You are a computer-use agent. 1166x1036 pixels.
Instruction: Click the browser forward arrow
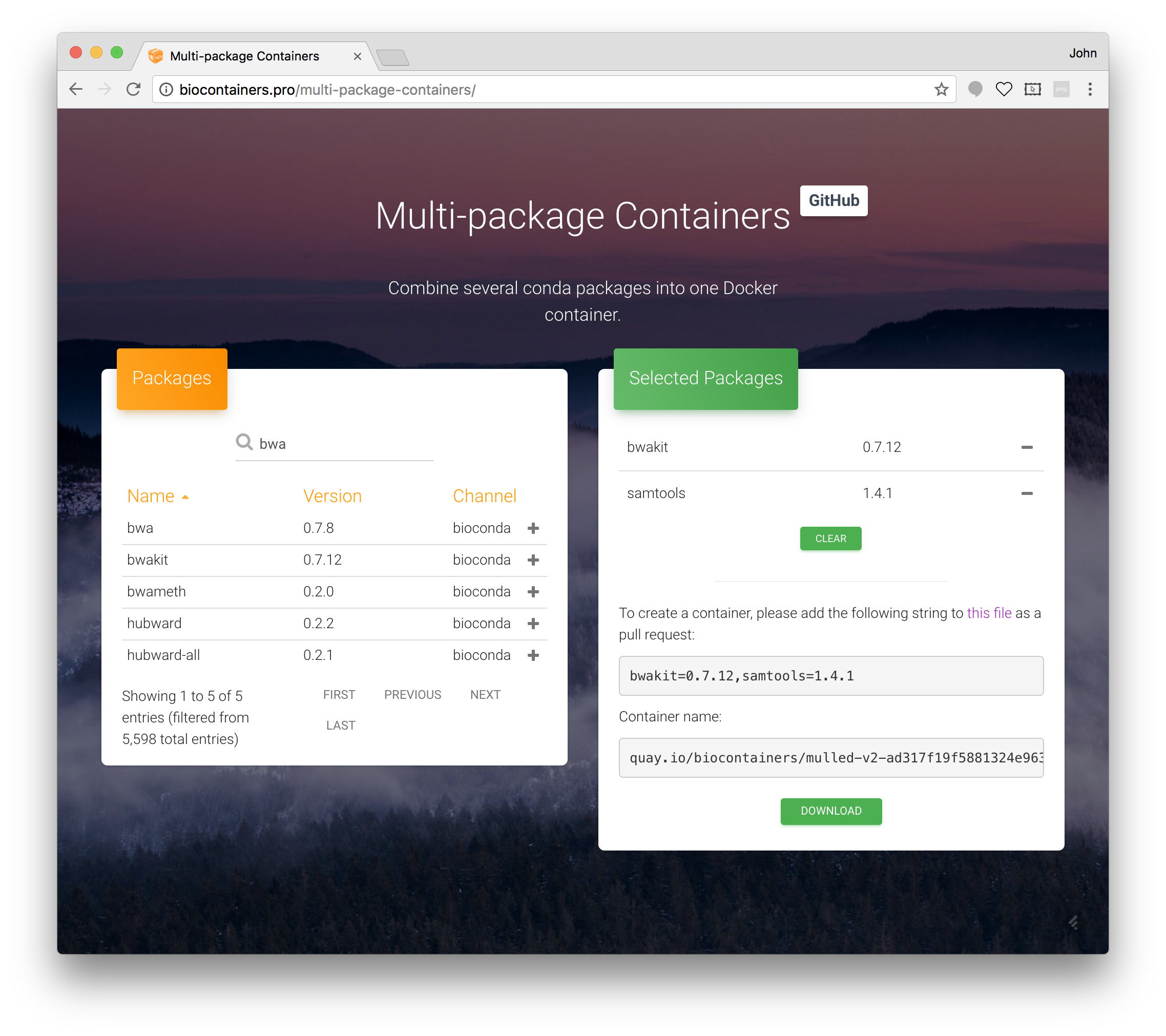[x=105, y=89]
